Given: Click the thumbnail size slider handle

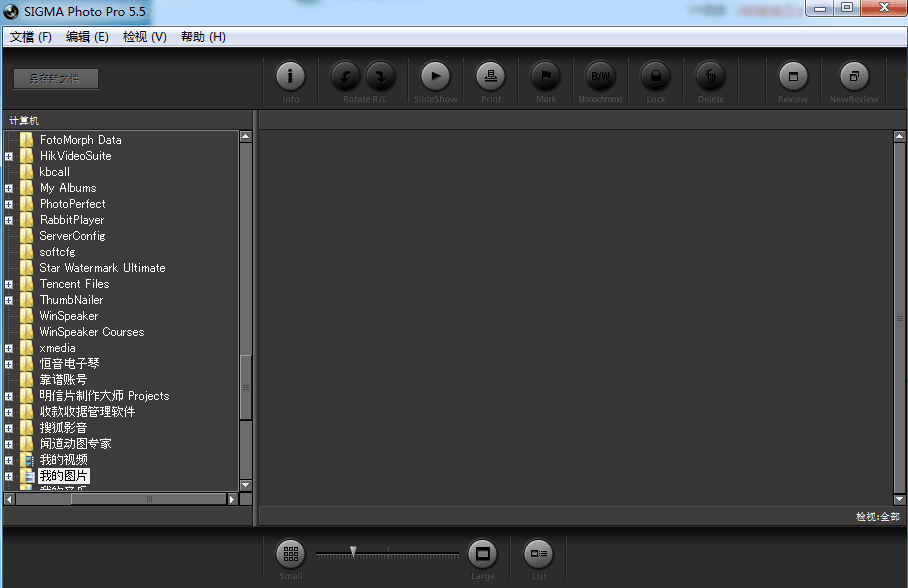Looking at the screenshot, I should (353, 552).
